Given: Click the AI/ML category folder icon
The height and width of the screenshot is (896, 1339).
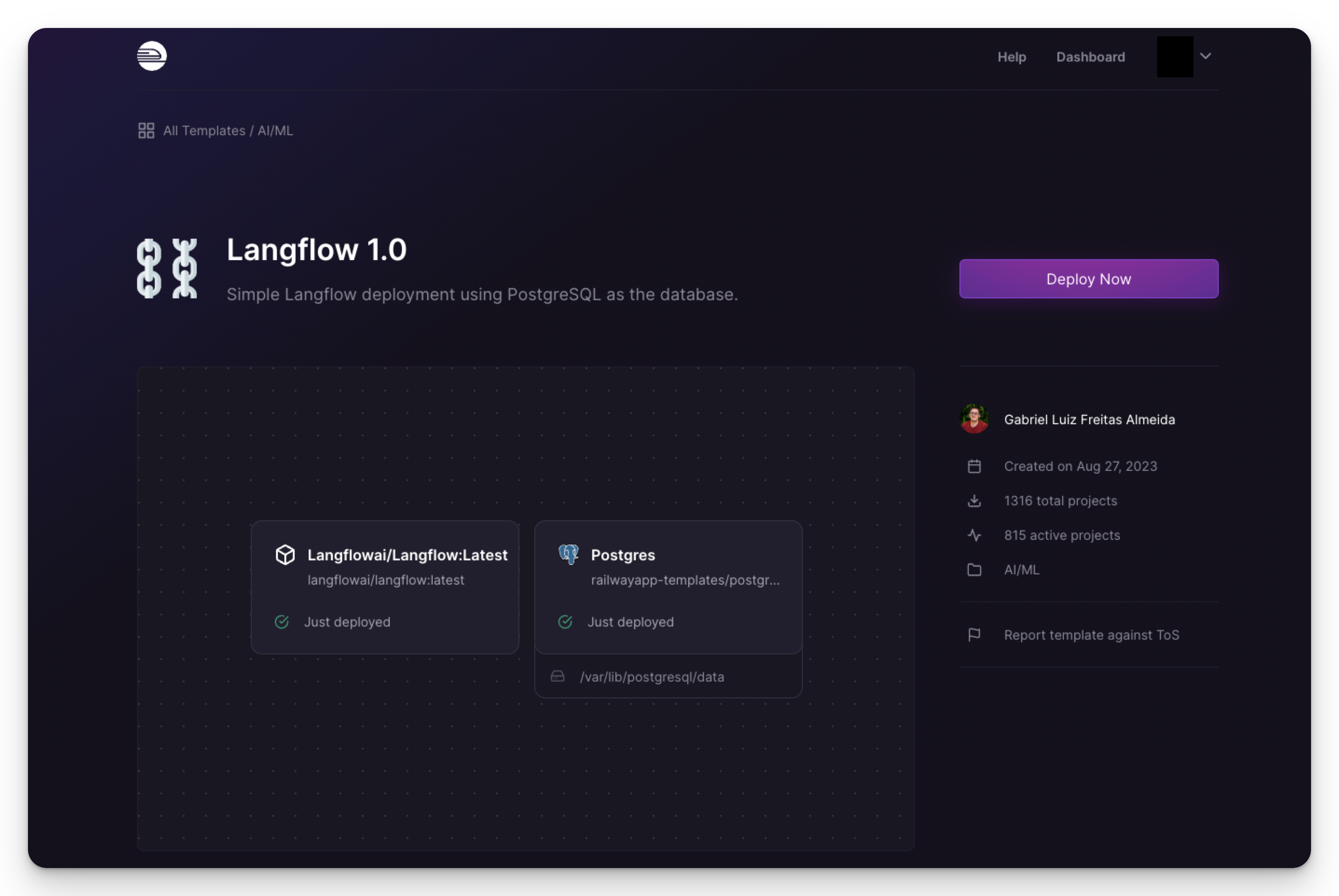Looking at the screenshot, I should [x=974, y=570].
